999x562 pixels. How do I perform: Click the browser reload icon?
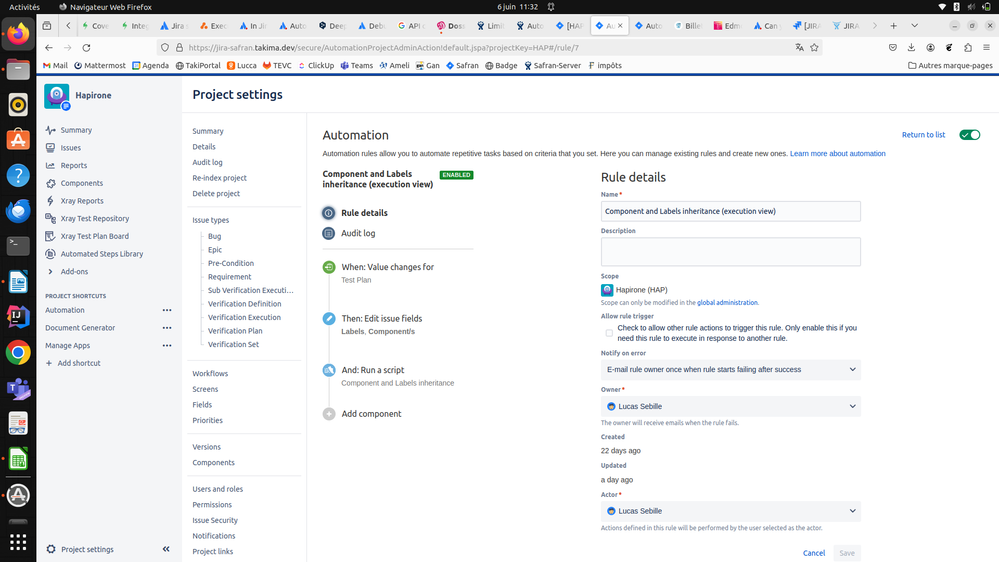click(87, 48)
